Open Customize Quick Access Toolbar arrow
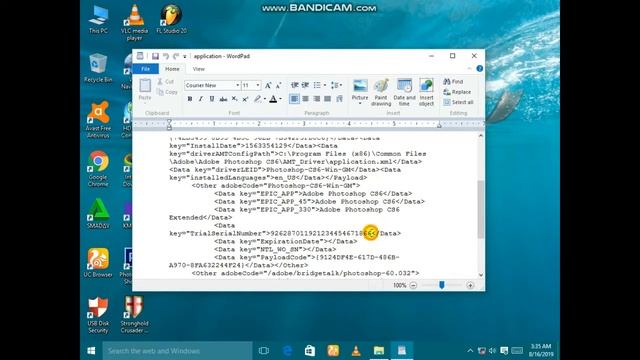 tap(184, 57)
